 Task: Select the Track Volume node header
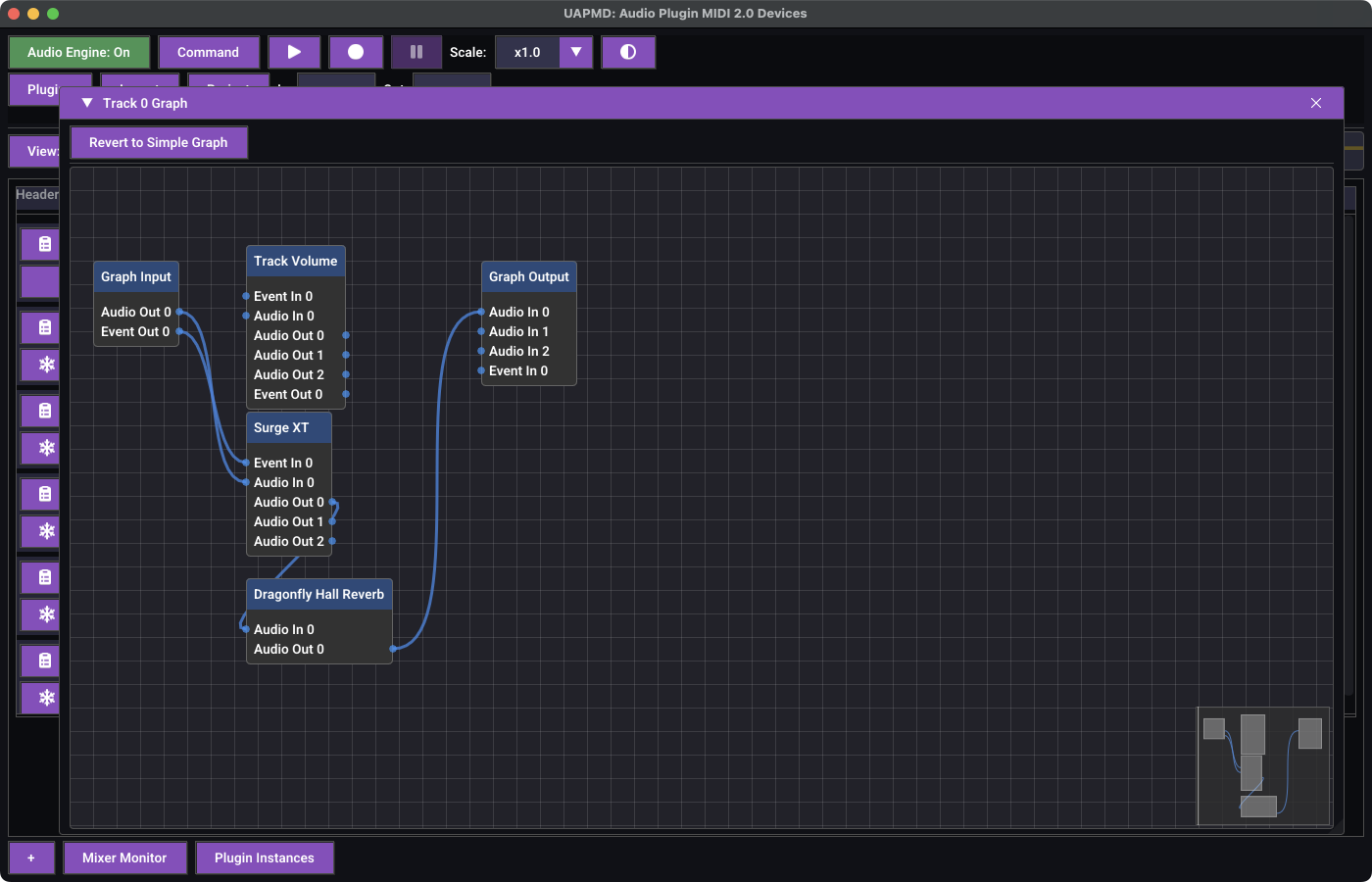[295, 261]
